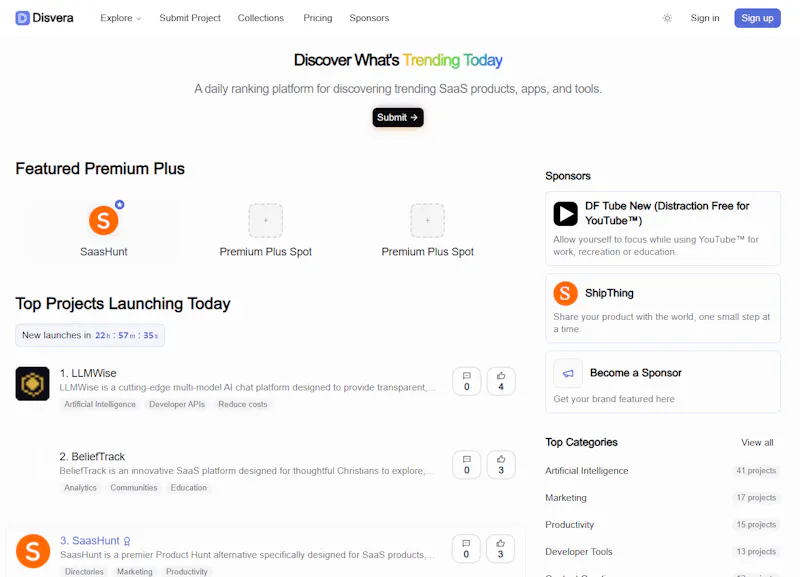The height and width of the screenshot is (577, 800).
Task: Select the Developer APIs tag
Action: point(177,404)
